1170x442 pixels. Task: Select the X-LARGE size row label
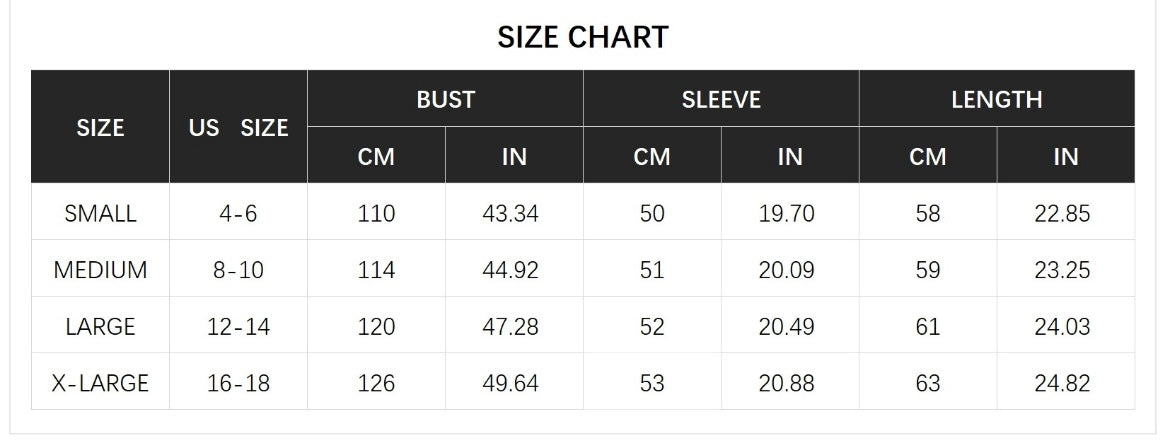pyautogui.click(x=100, y=383)
